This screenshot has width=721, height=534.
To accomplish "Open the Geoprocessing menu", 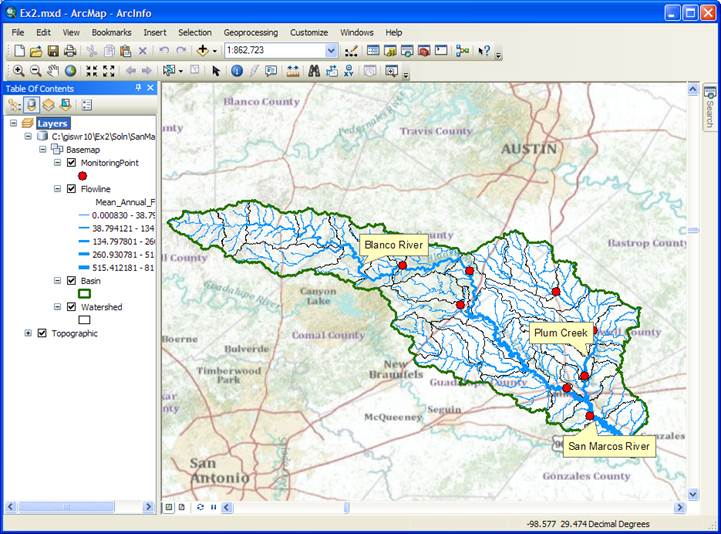I will [x=251, y=32].
